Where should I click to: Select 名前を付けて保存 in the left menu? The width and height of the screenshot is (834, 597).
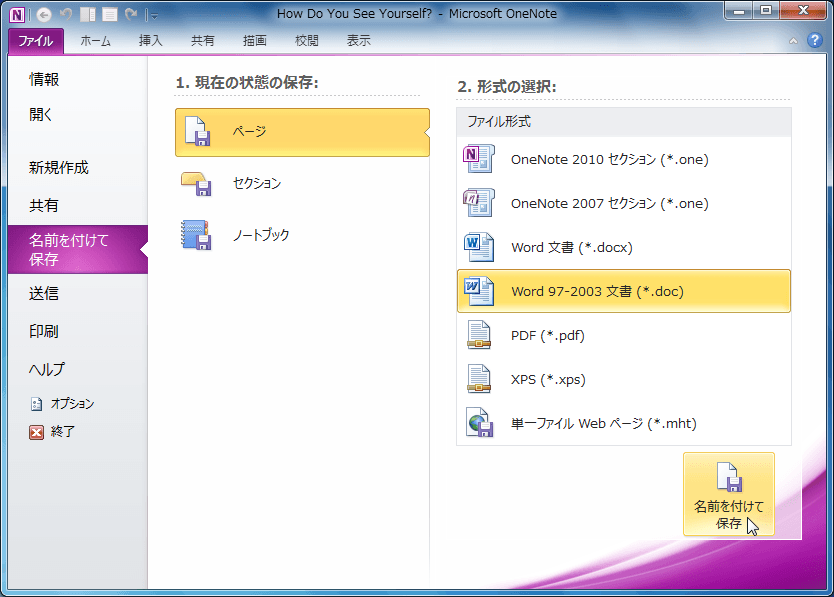[78, 250]
